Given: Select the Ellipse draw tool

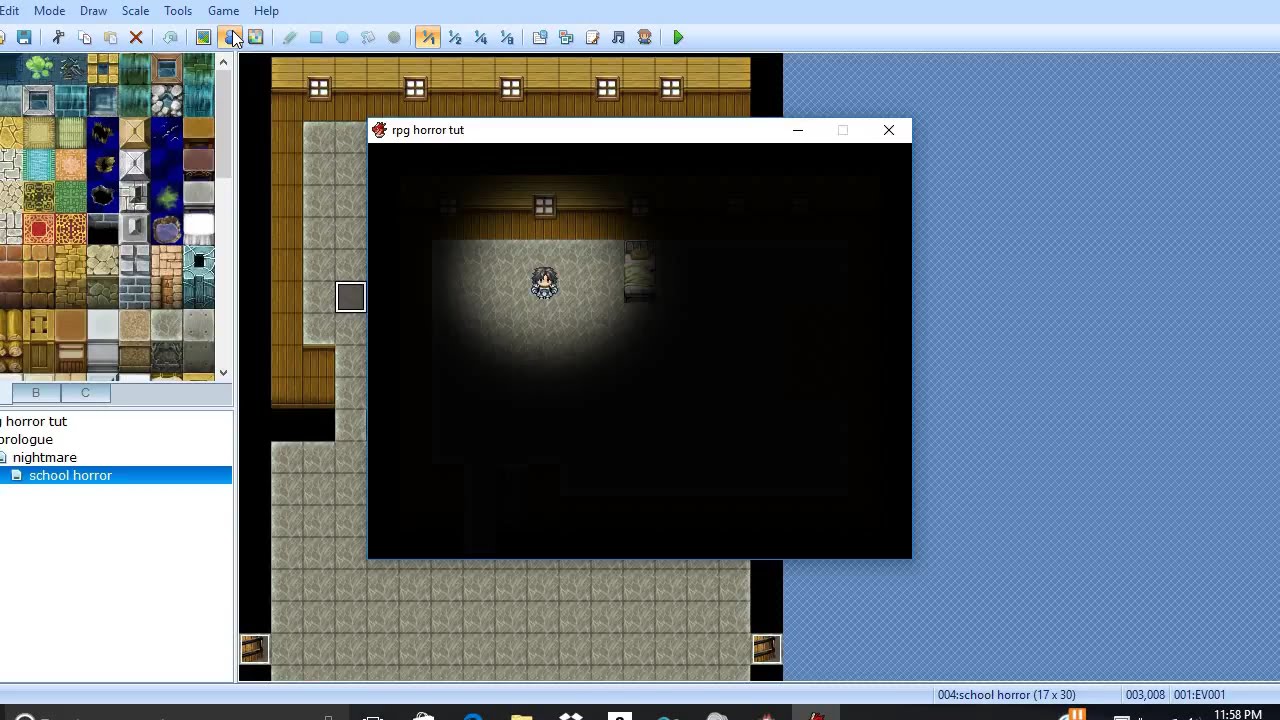Looking at the screenshot, I should pyautogui.click(x=341, y=38).
